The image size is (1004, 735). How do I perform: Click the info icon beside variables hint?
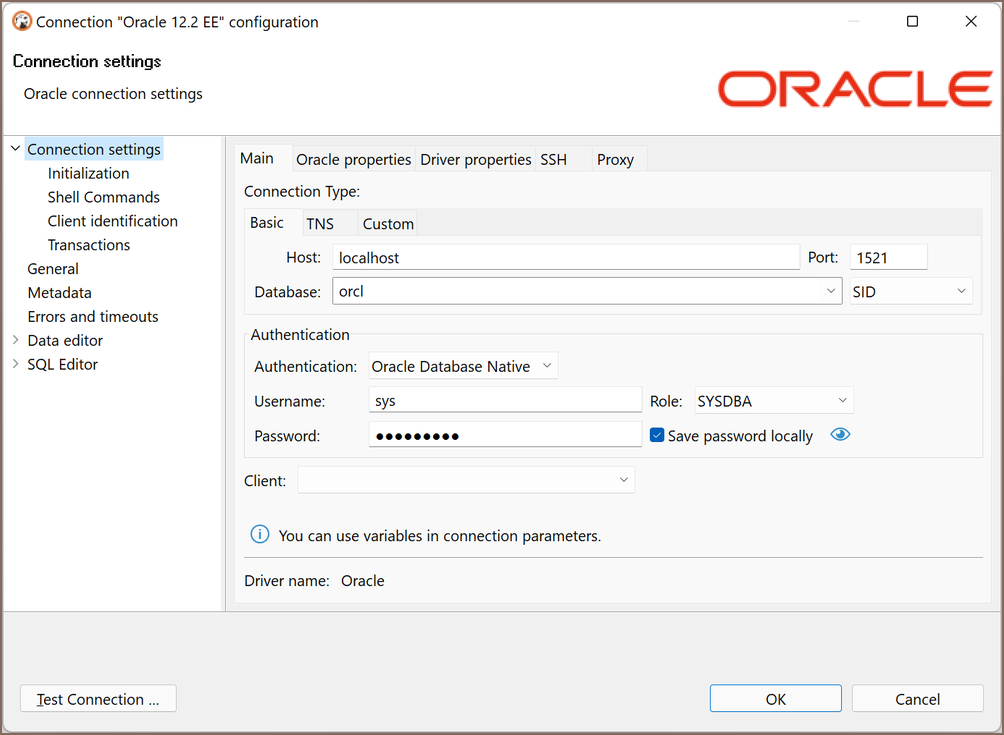259,535
